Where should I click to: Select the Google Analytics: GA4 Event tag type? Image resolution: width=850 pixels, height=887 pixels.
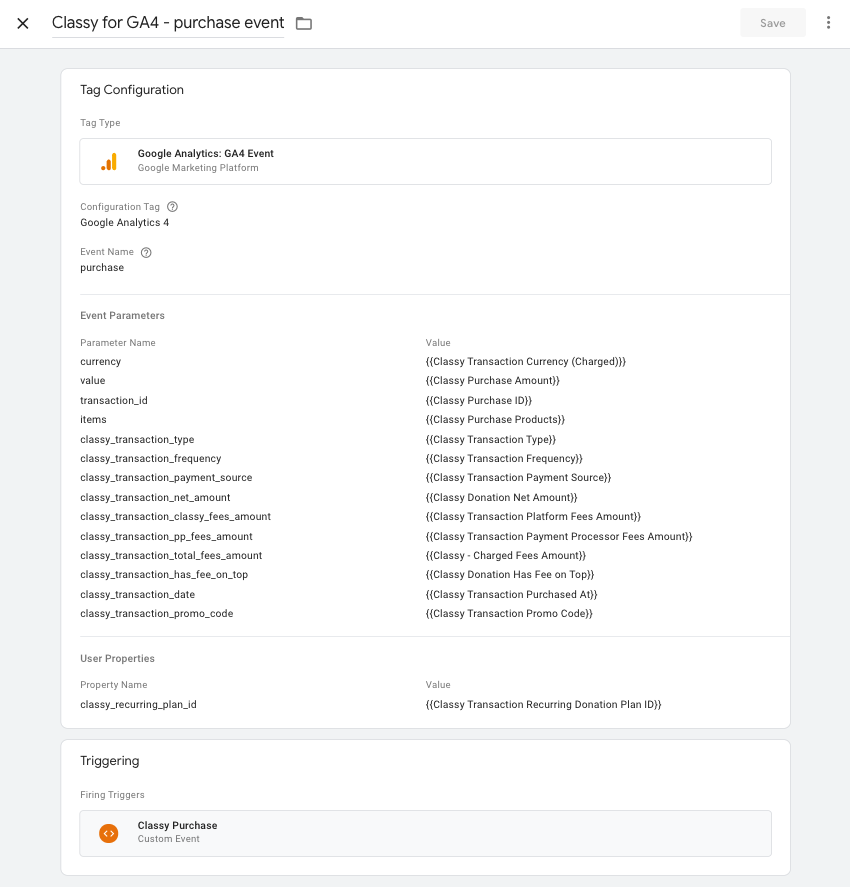(425, 161)
